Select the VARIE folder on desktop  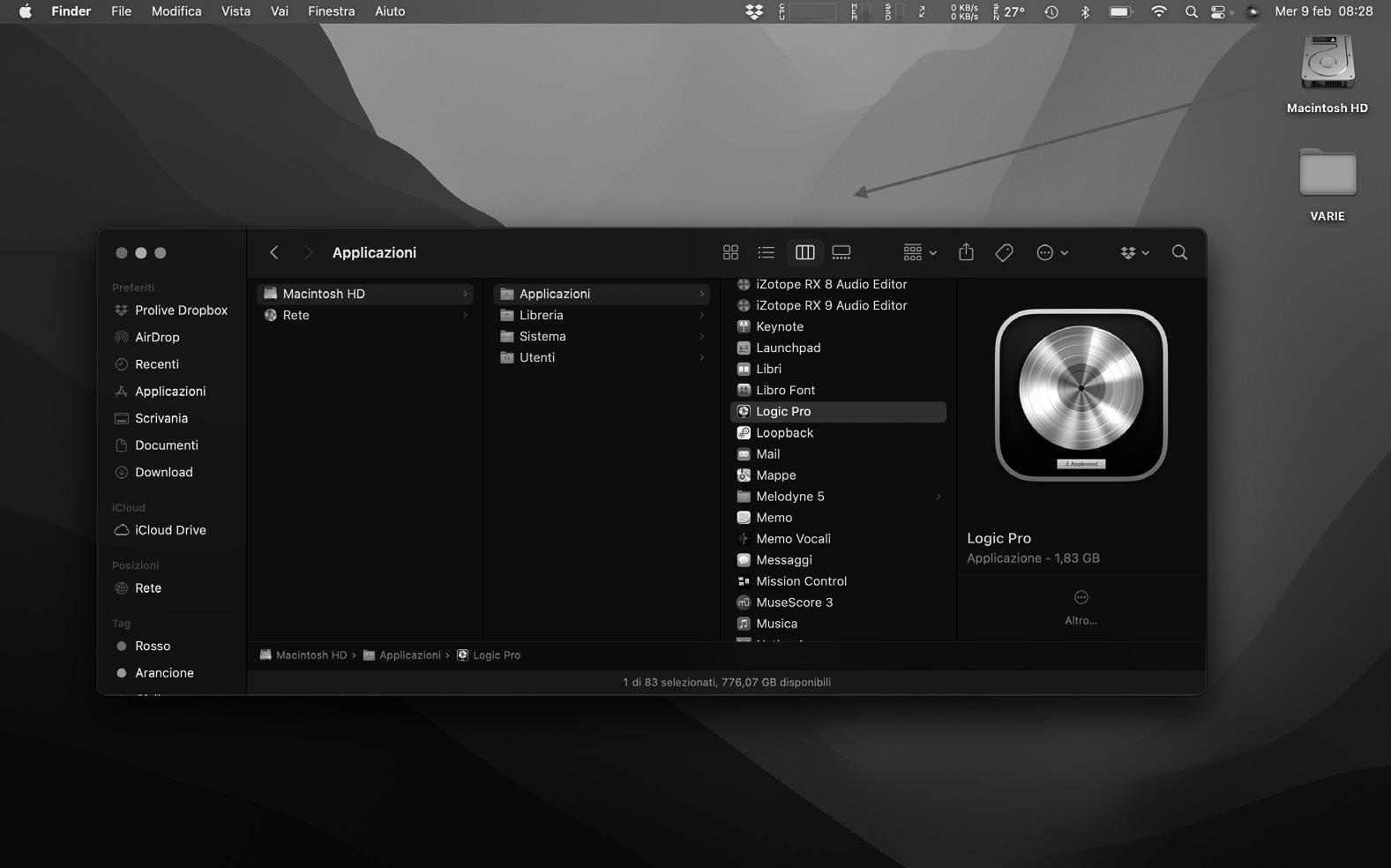coord(1327,184)
